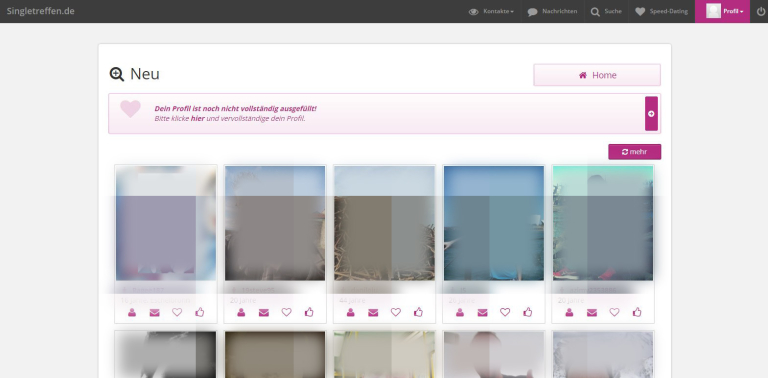Send message to the 16 Jahre member

pos(154,312)
